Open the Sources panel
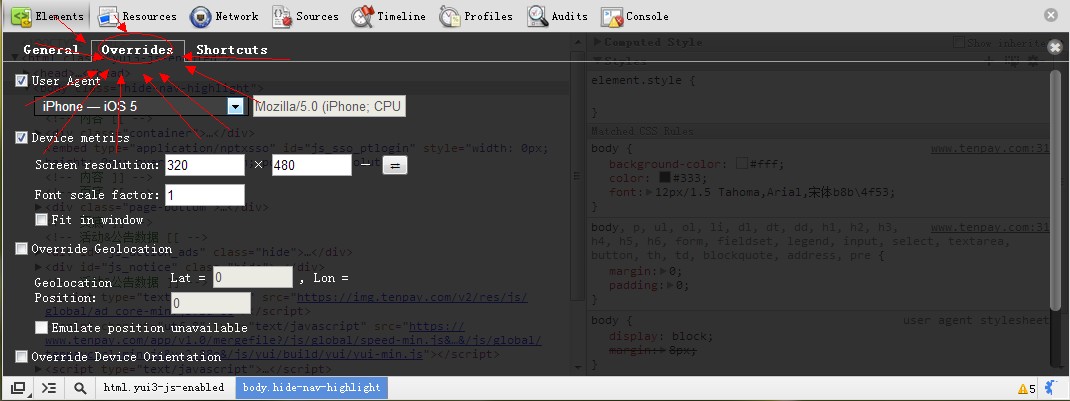1070x401 pixels. [x=305, y=16]
